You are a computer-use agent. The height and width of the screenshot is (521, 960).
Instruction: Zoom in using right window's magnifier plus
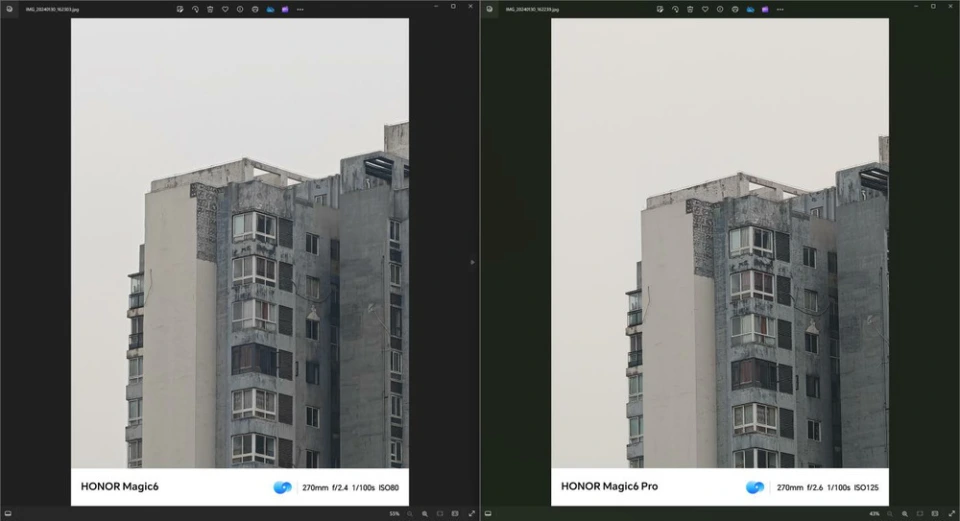coord(904,514)
